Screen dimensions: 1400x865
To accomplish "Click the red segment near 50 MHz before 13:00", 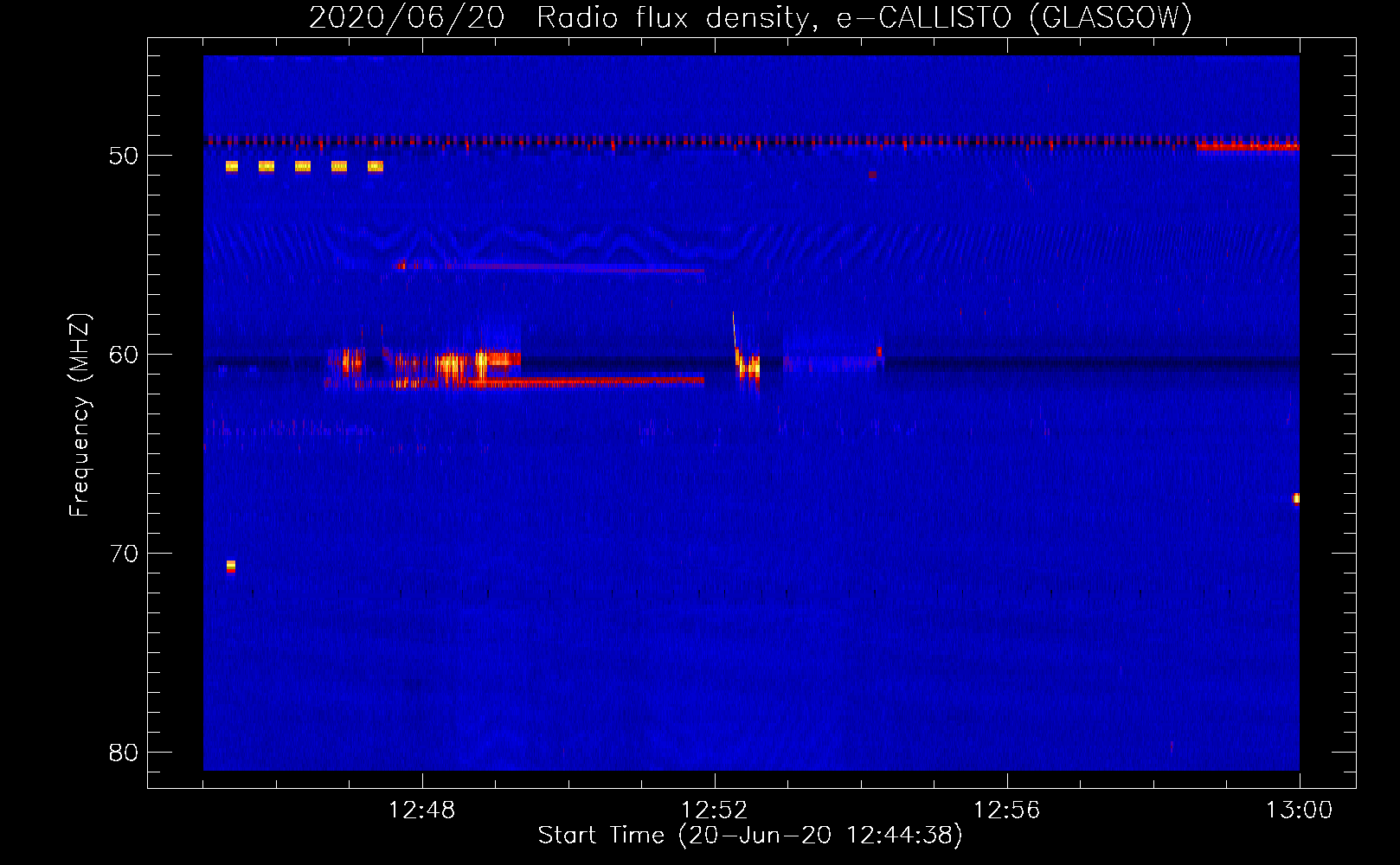I will coord(1248,146).
